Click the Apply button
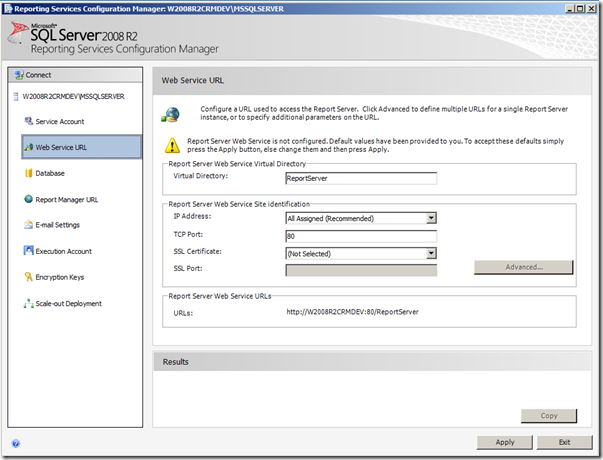Image resolution: width=603 pixels, height=460 pixels. [505, 442]
